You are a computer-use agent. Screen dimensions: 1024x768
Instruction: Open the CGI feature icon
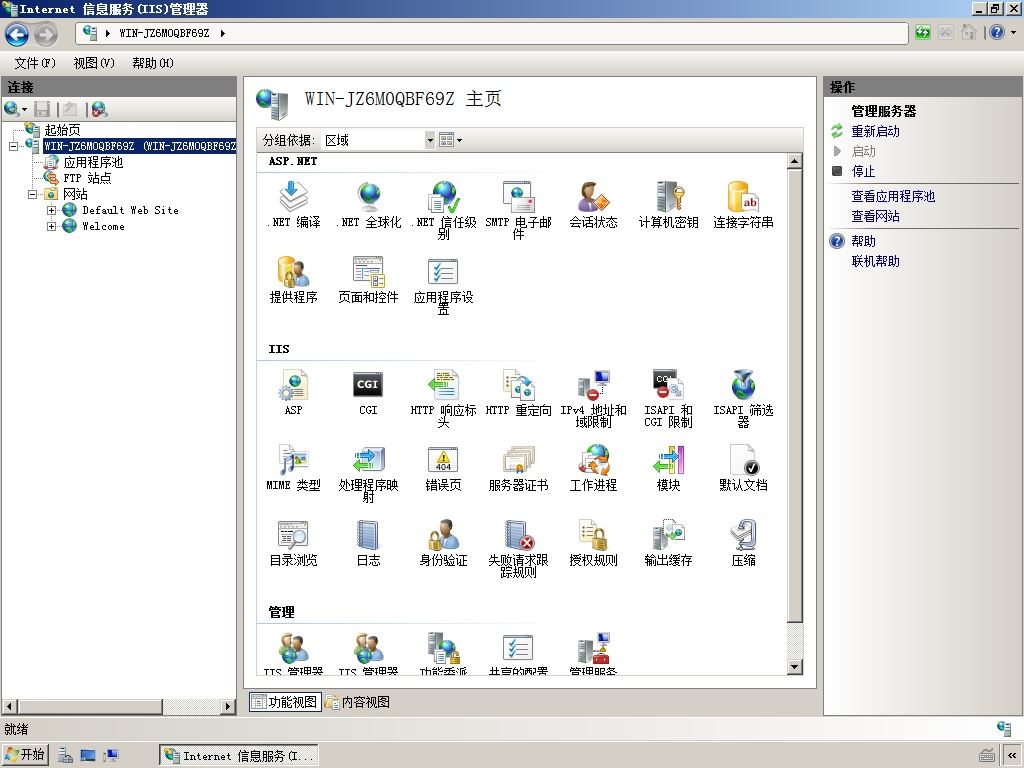(x=368, y=392)
